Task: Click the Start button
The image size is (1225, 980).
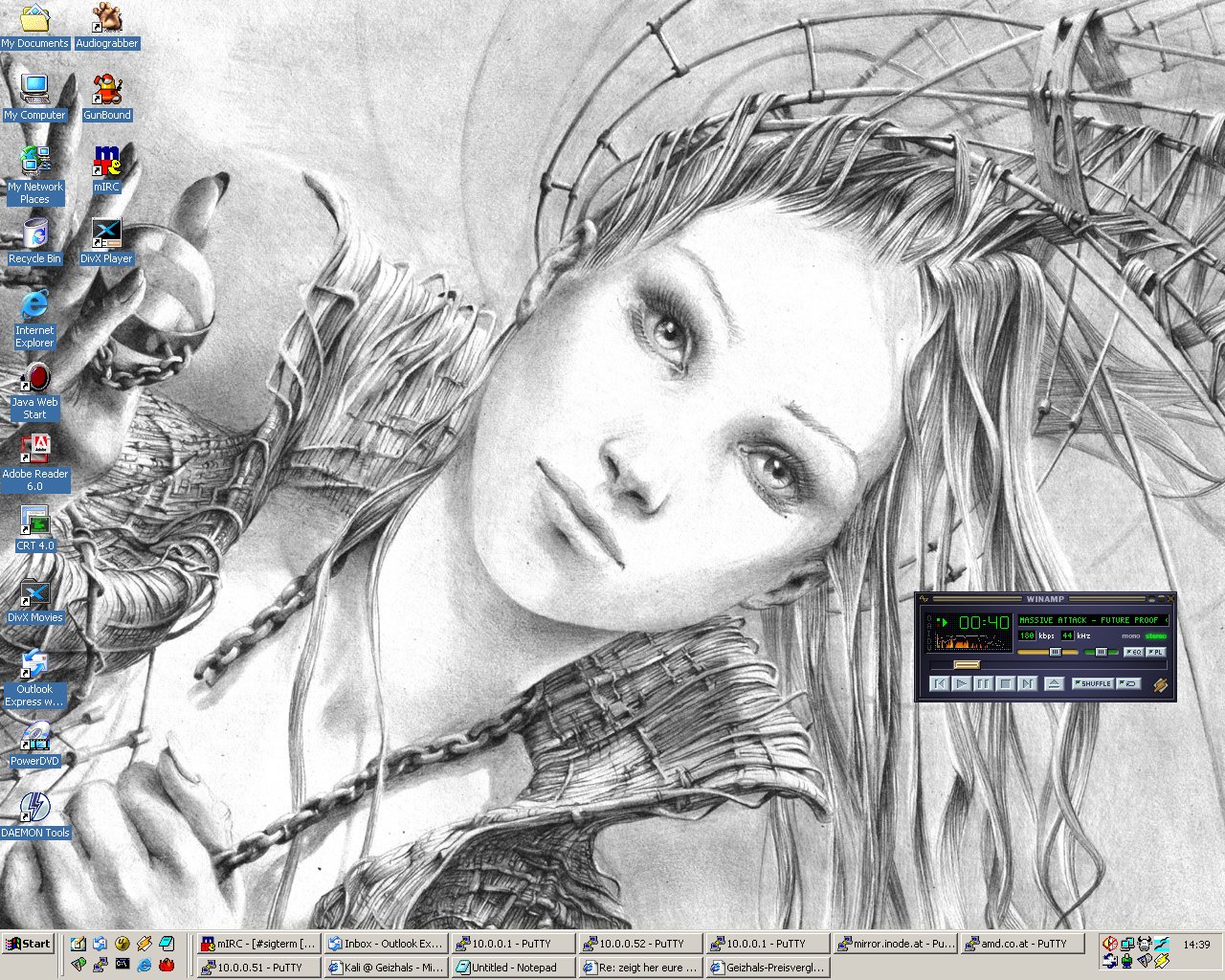Action: point(27,944)
